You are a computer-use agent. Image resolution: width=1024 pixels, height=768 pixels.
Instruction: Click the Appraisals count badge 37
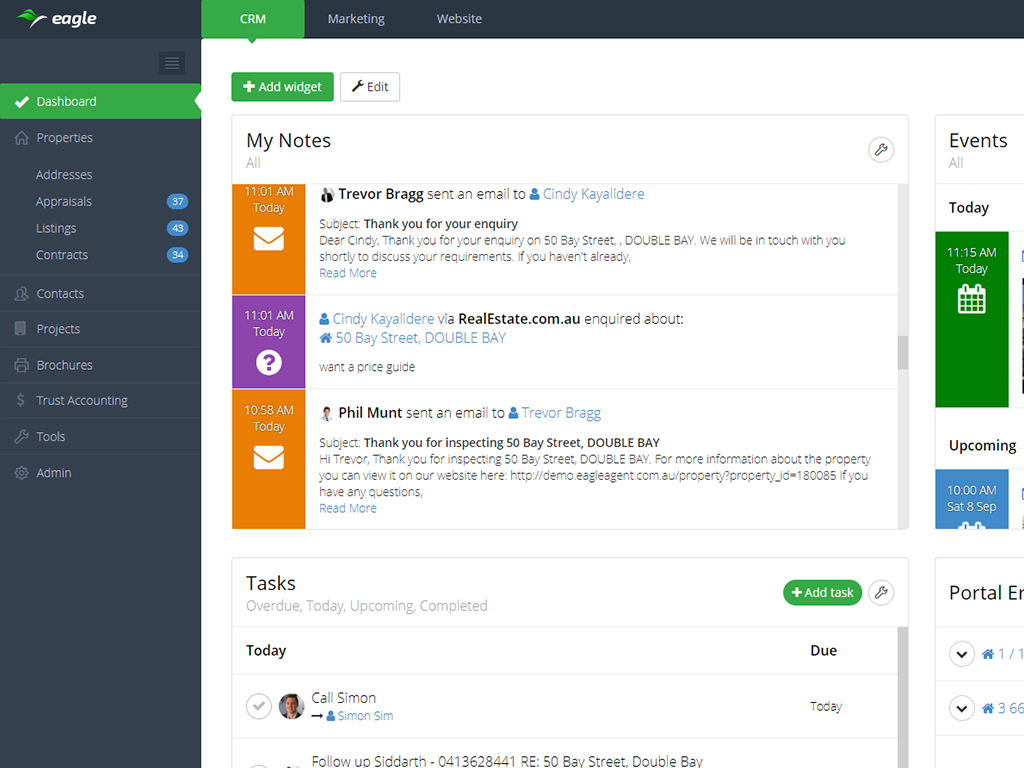[x=178, y=201]
